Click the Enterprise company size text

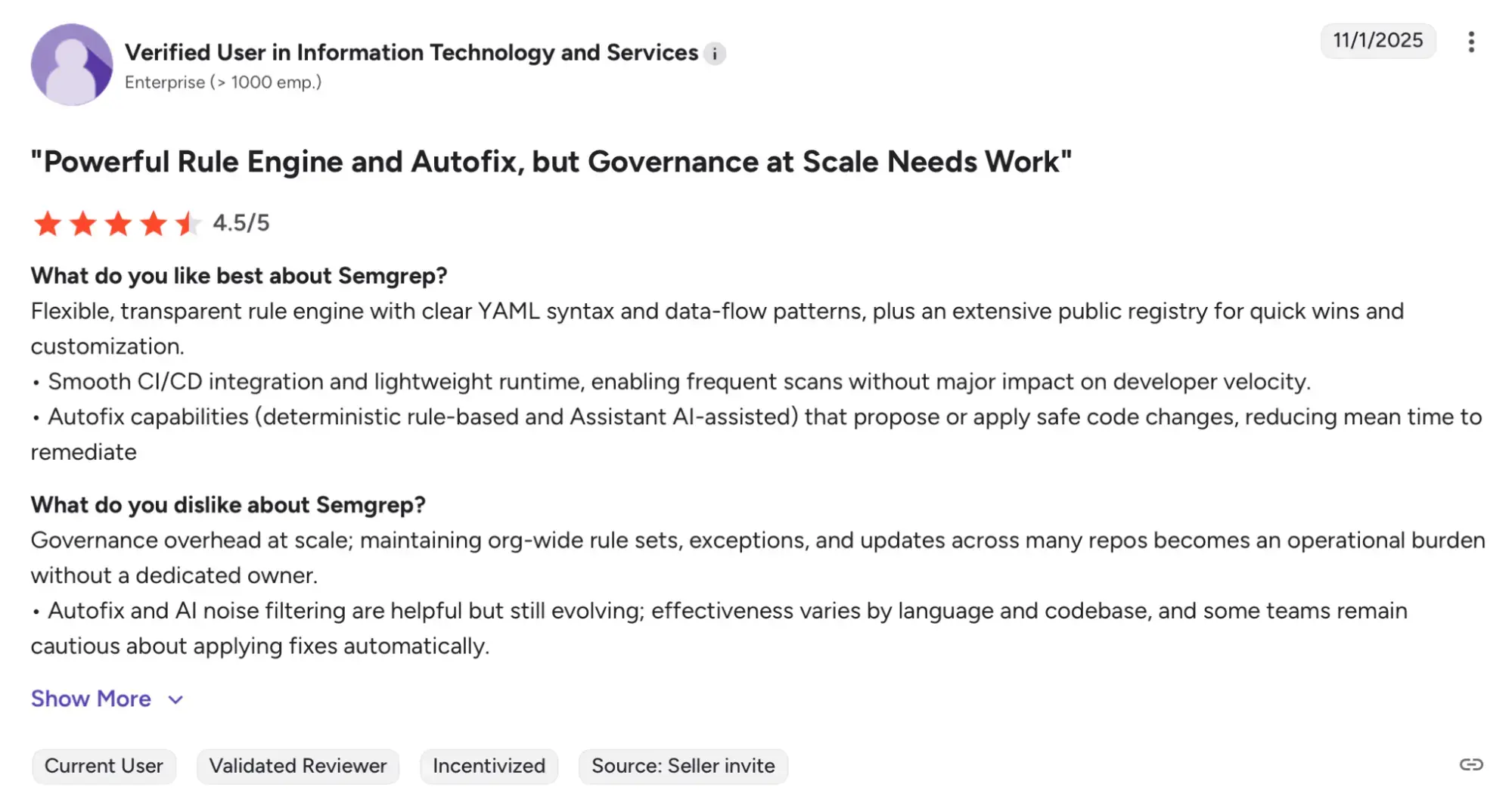(x=223, y=82)
